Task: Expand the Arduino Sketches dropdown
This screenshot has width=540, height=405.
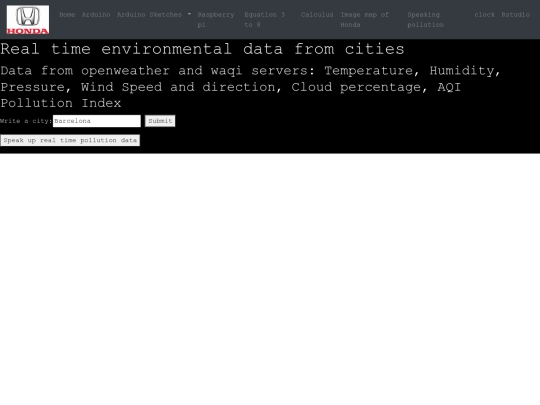Action: [x=154, y=15]
